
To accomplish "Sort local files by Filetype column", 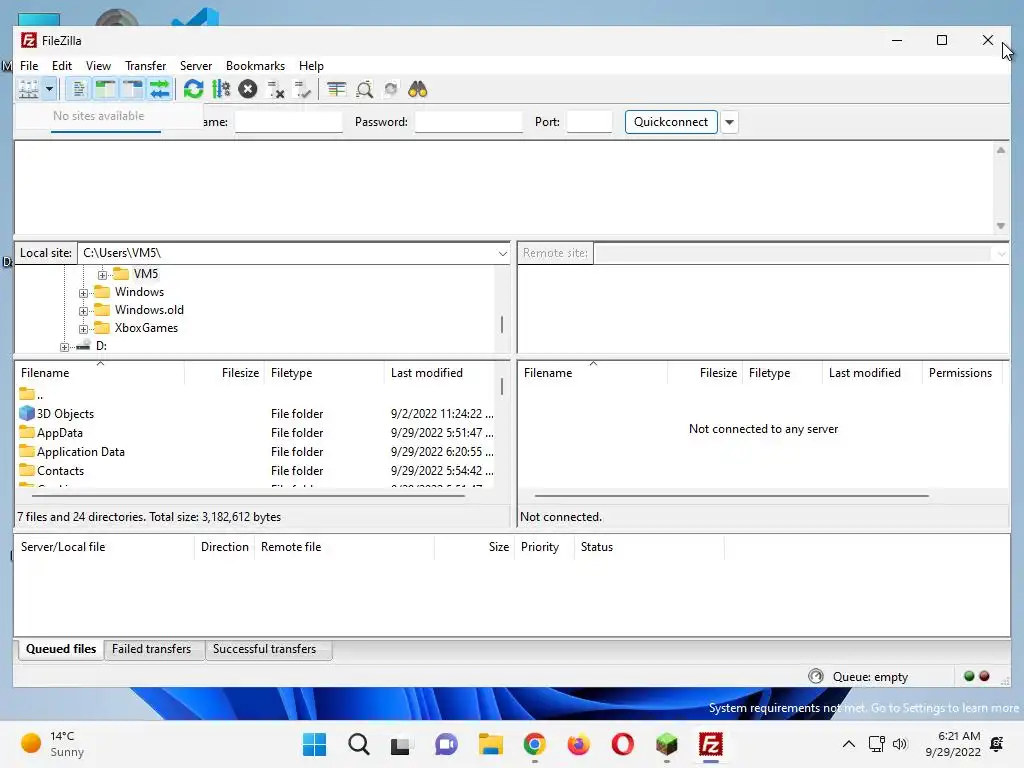I will [324, 373].
